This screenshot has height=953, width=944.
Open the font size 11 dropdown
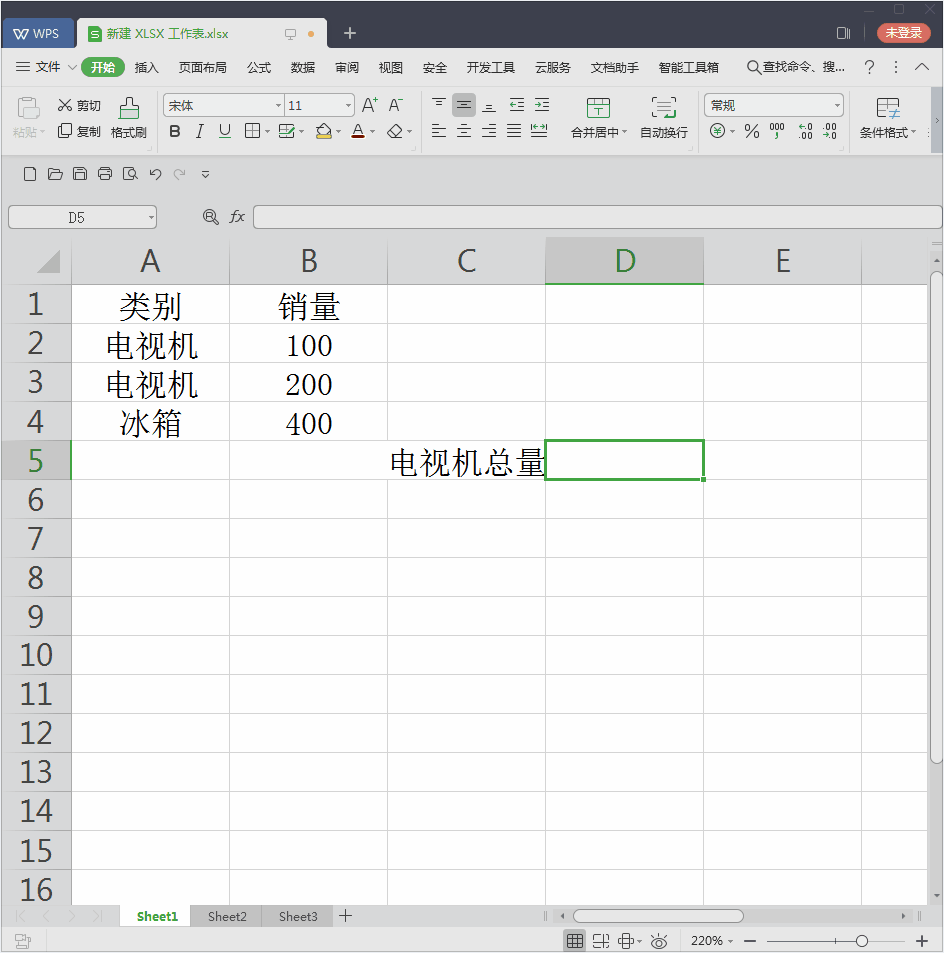(348, 106)
